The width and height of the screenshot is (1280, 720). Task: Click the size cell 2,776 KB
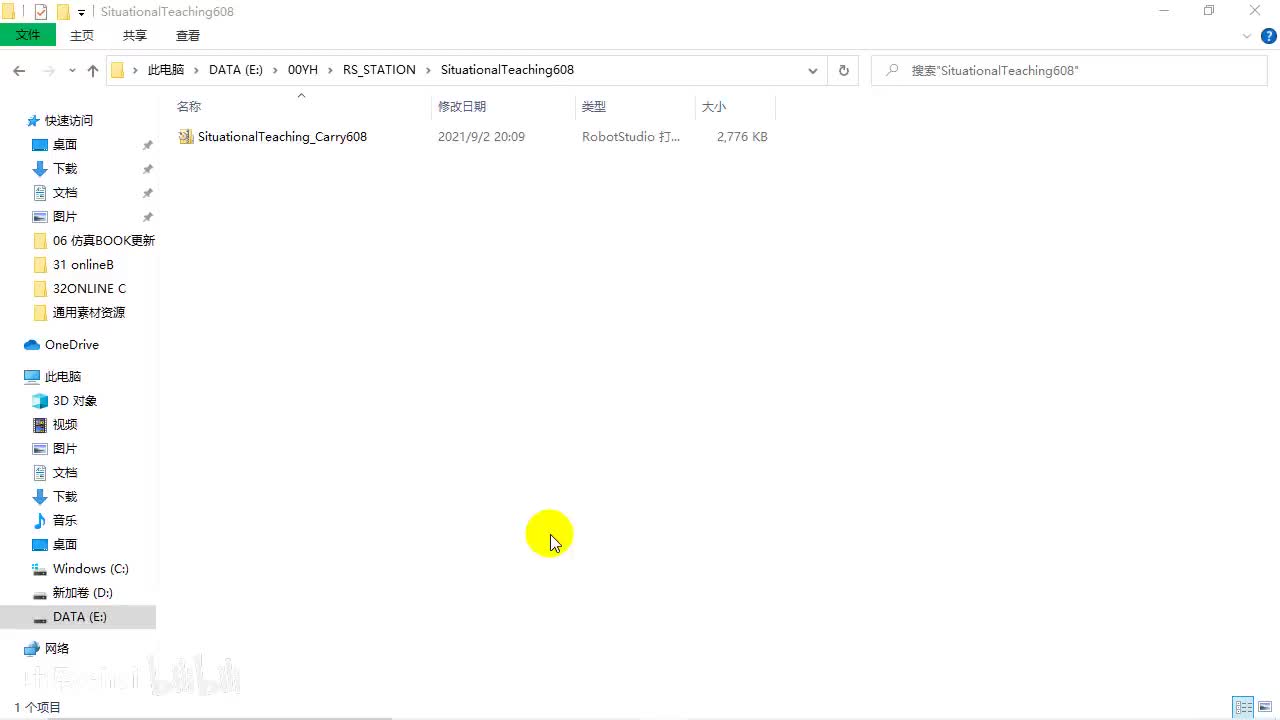(x=742, y=137)
